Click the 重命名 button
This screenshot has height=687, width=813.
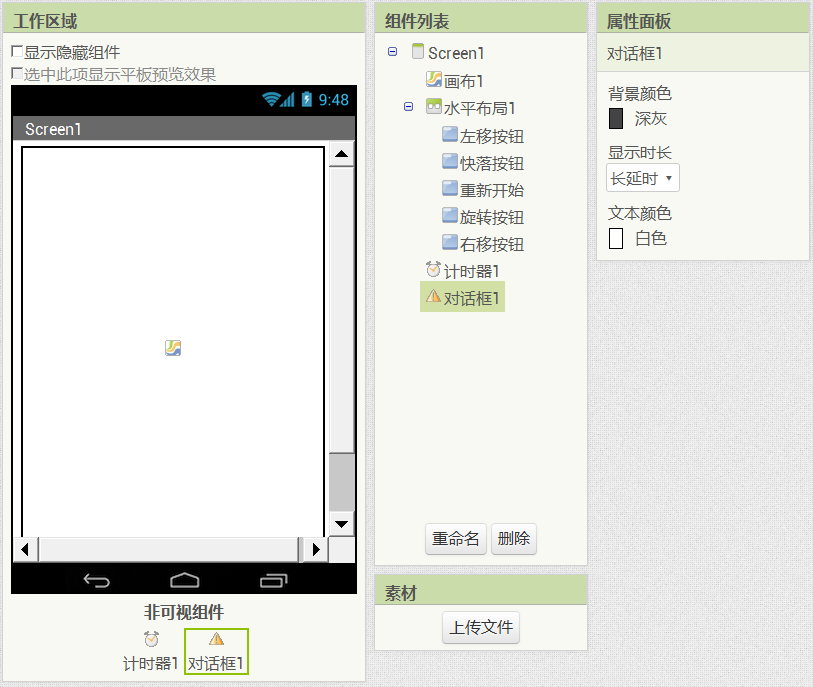(x=455, y=539)
